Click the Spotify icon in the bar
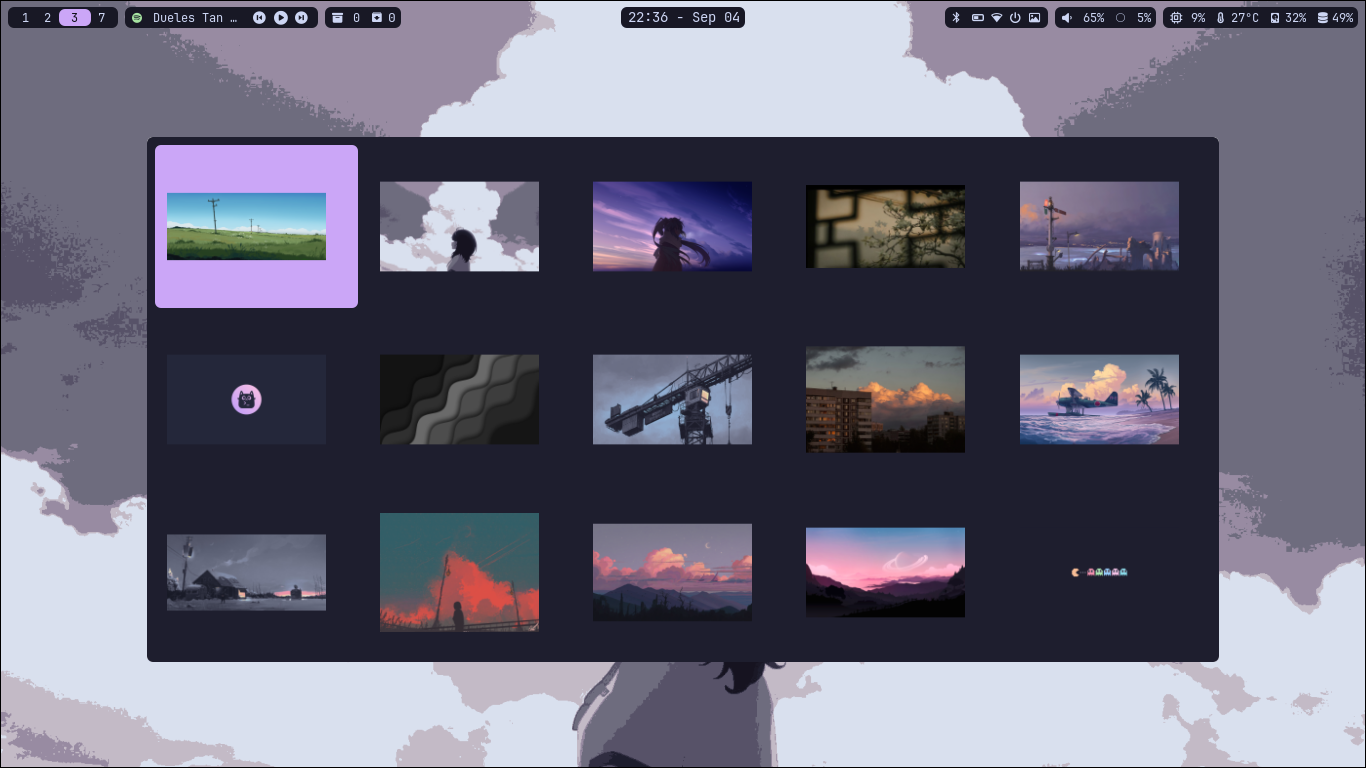Viewport: 1366px width, 768px height. tap(137, 18)
